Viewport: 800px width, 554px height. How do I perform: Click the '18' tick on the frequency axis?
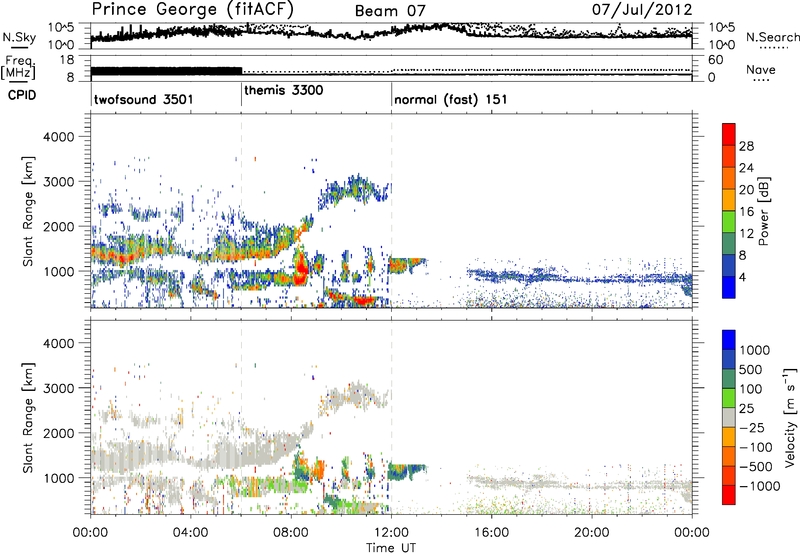(x=67, y=60)
